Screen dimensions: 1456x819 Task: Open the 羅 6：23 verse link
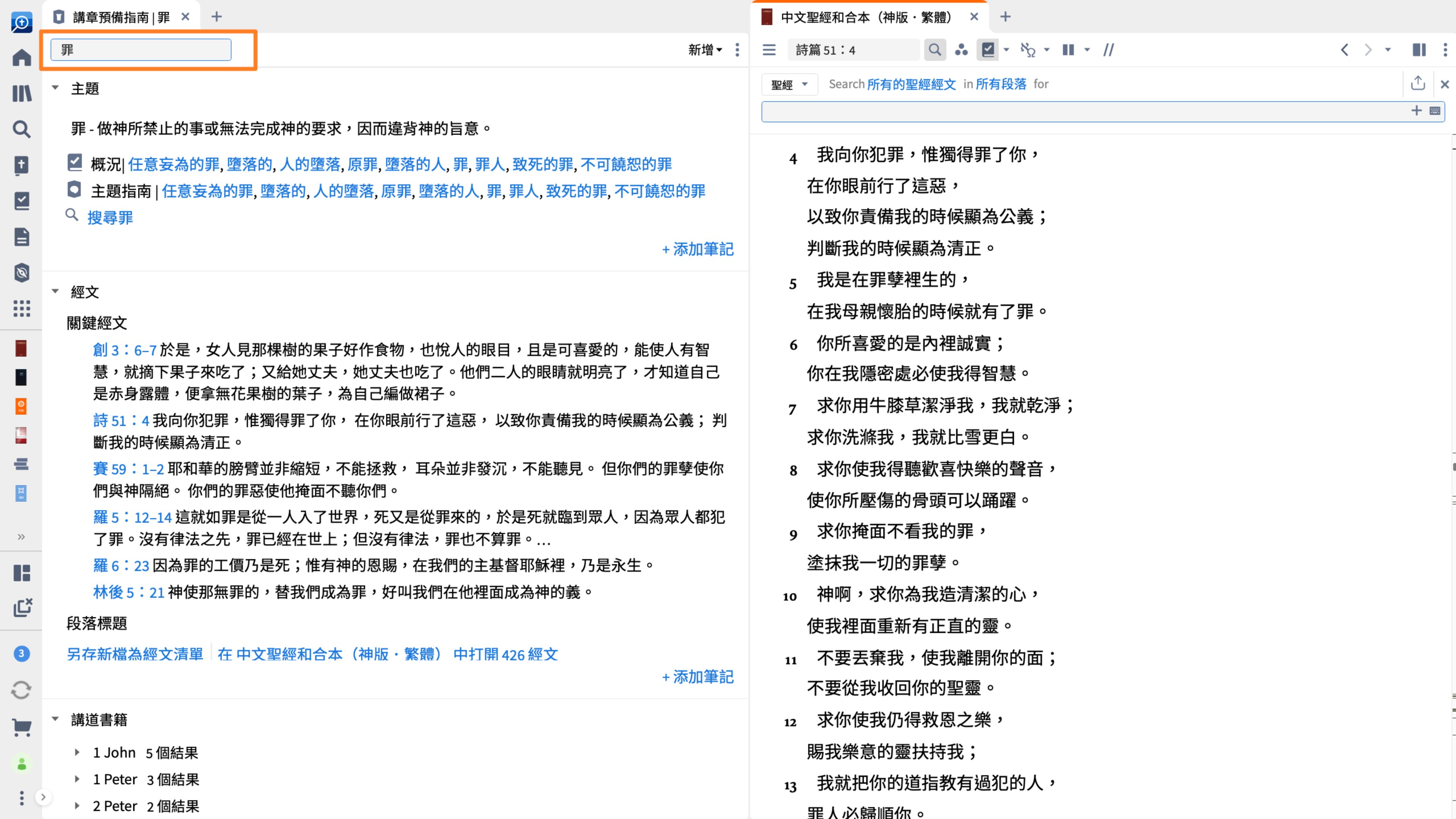click(x=121, y=565)
